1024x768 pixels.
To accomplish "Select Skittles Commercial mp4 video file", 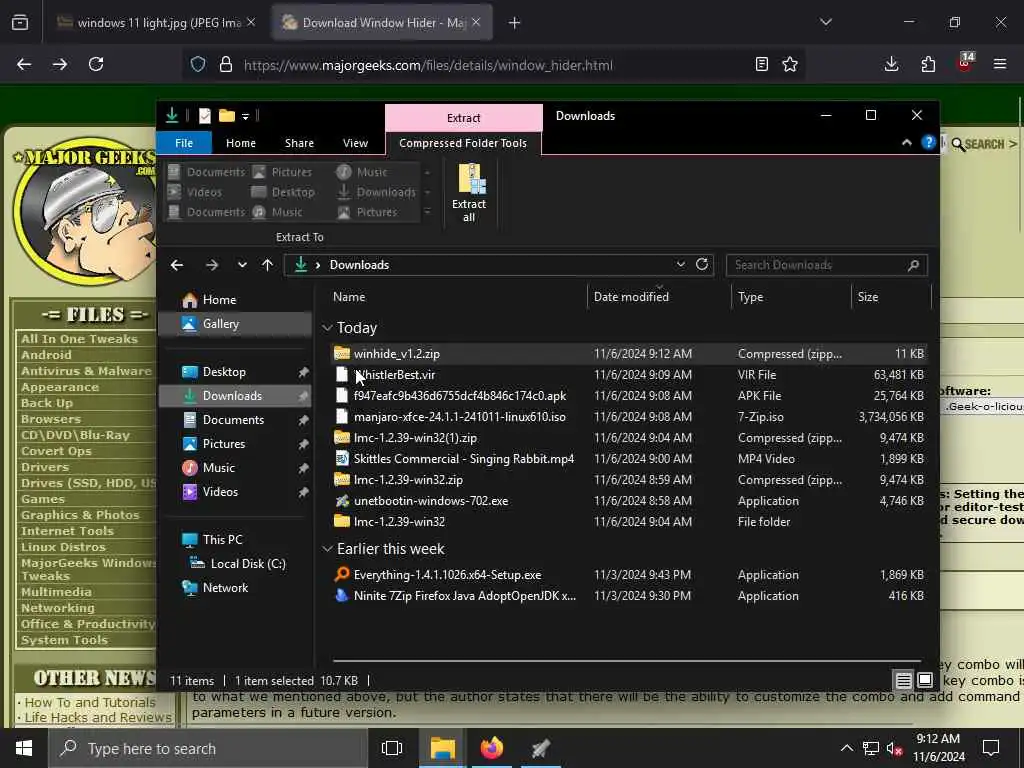I will 464,458.
